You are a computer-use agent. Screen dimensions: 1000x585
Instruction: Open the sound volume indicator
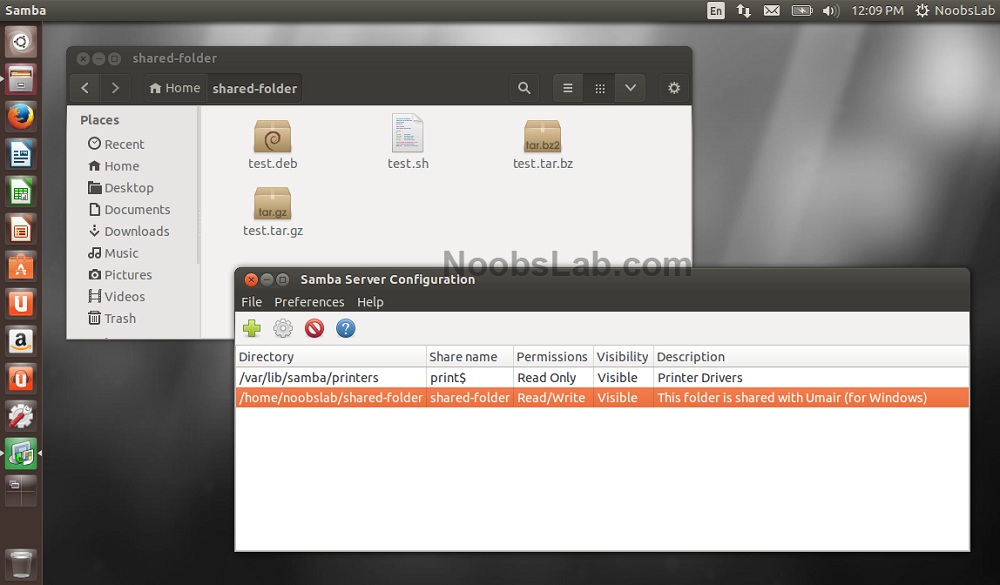pos(830,11)
